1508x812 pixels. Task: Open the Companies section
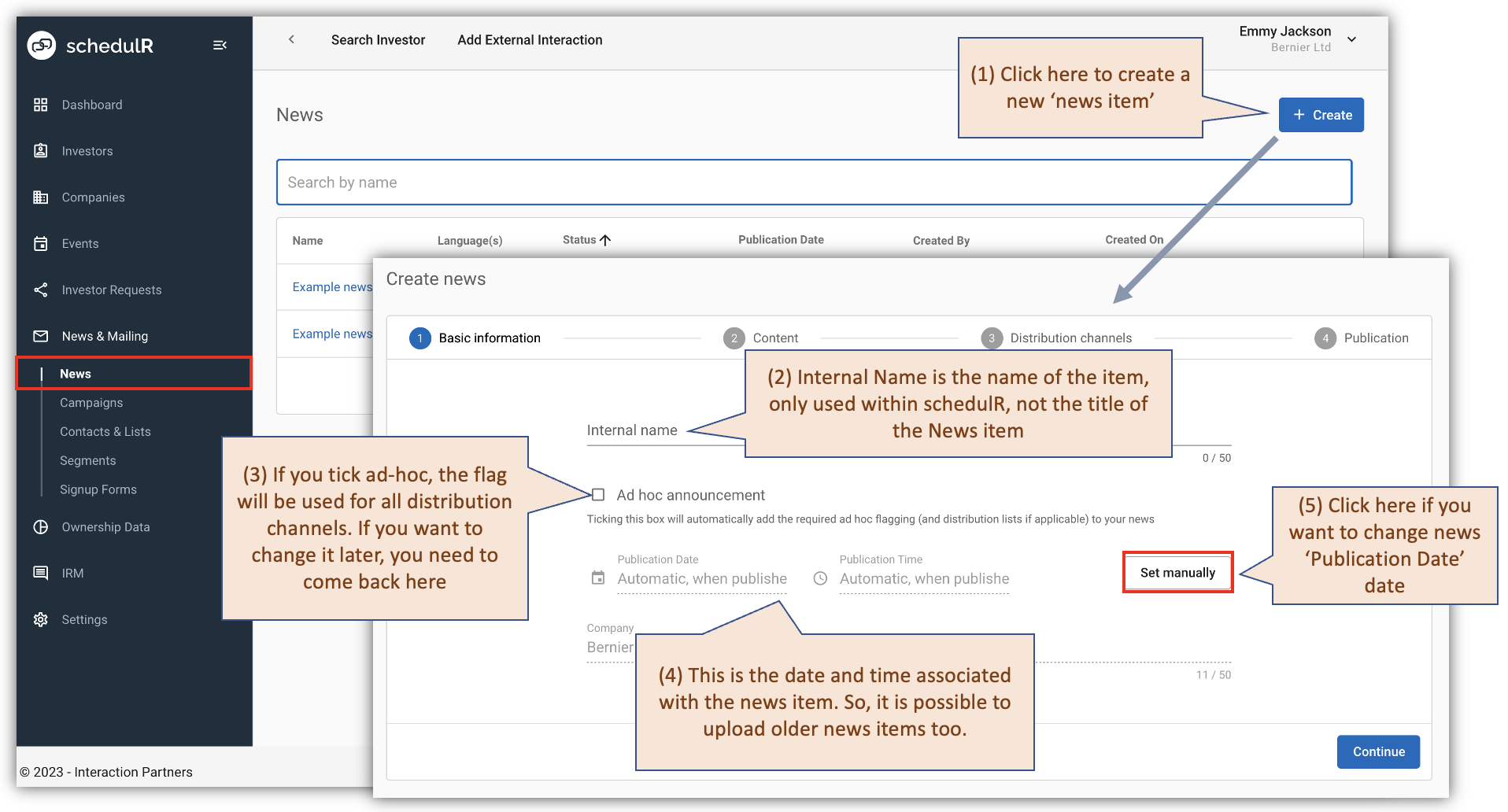pos(92,197)
